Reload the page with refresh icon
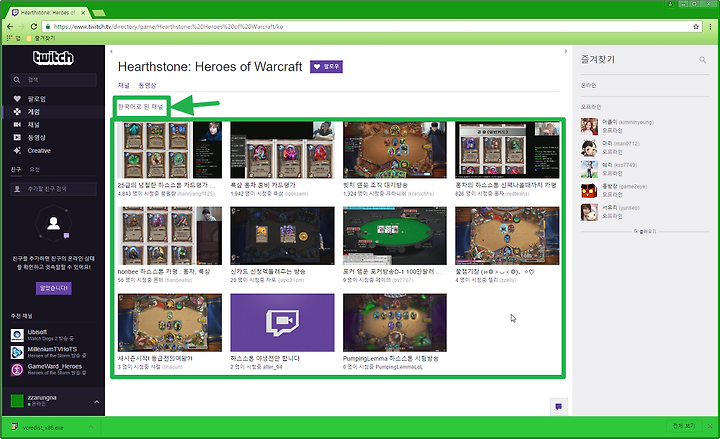 coord(34,27)
